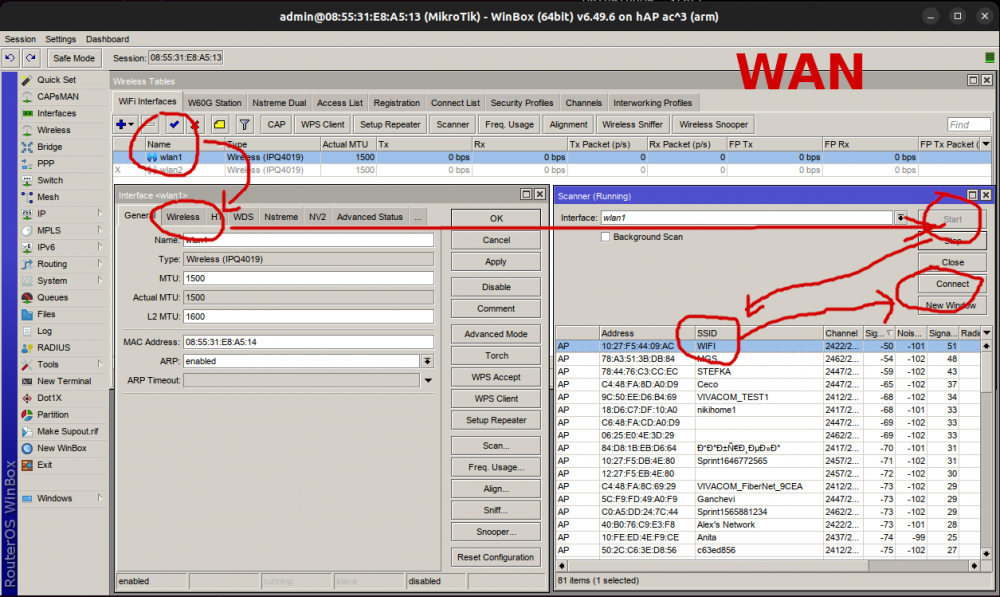Image resolution: width=1000 pixels, height=597 pixels.
Task: Open the Settings menu
Action: [x=60, y=39]
